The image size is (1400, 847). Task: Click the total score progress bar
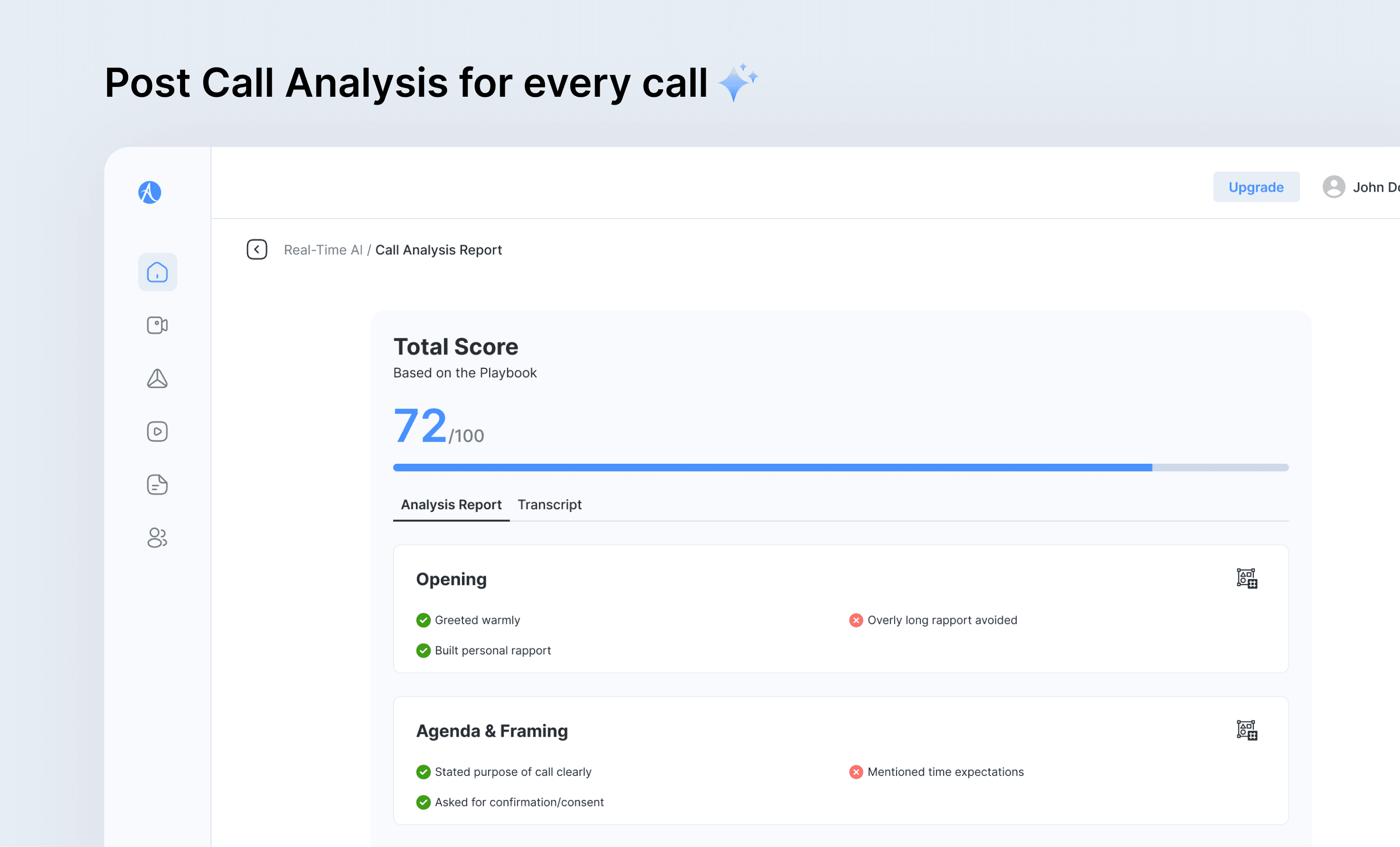(x=840, y=467)
